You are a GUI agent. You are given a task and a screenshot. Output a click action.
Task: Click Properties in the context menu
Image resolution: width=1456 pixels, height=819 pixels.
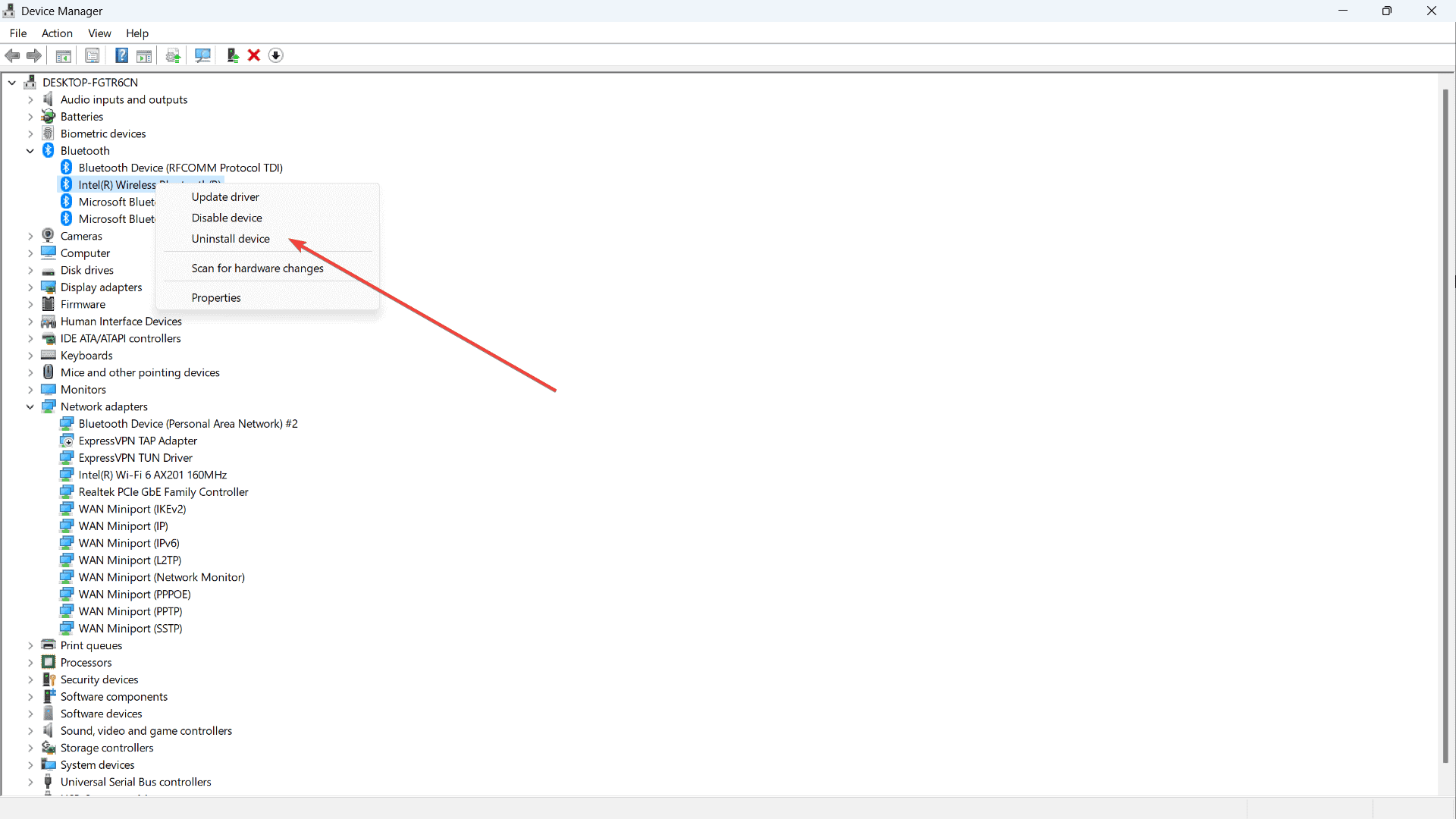pyautogui.click(x=216, y=297)
